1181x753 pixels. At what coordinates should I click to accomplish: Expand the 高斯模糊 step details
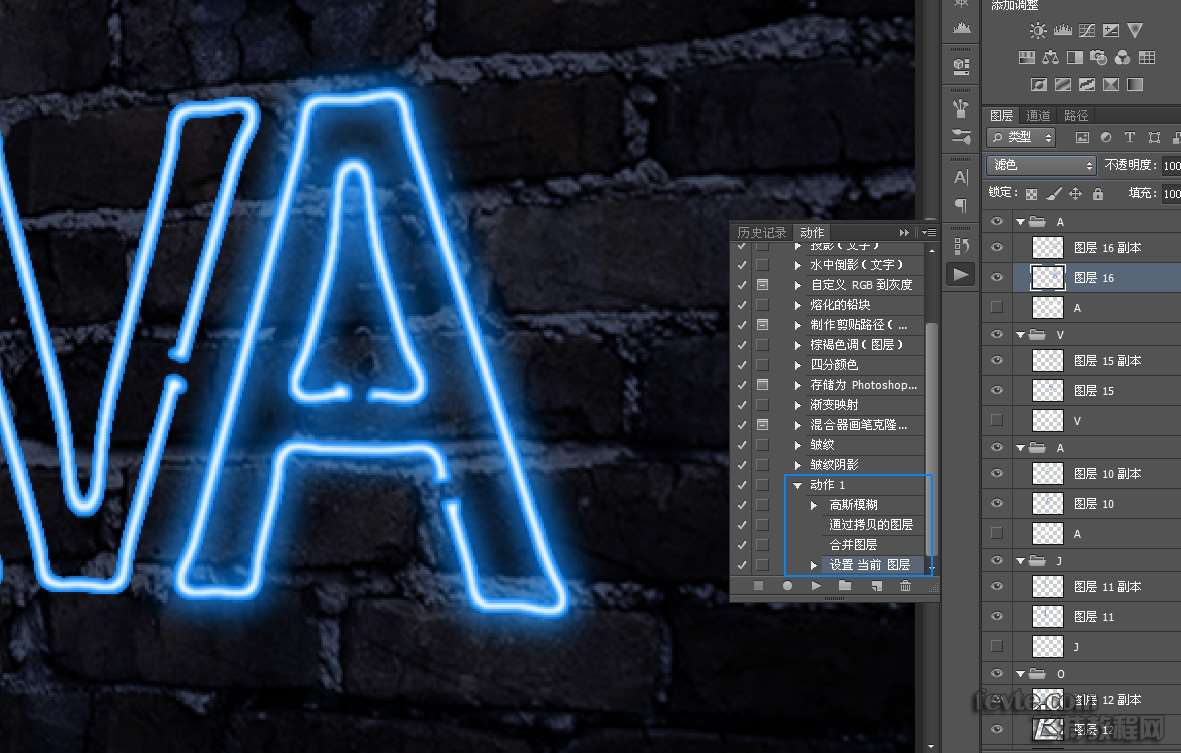814,505
